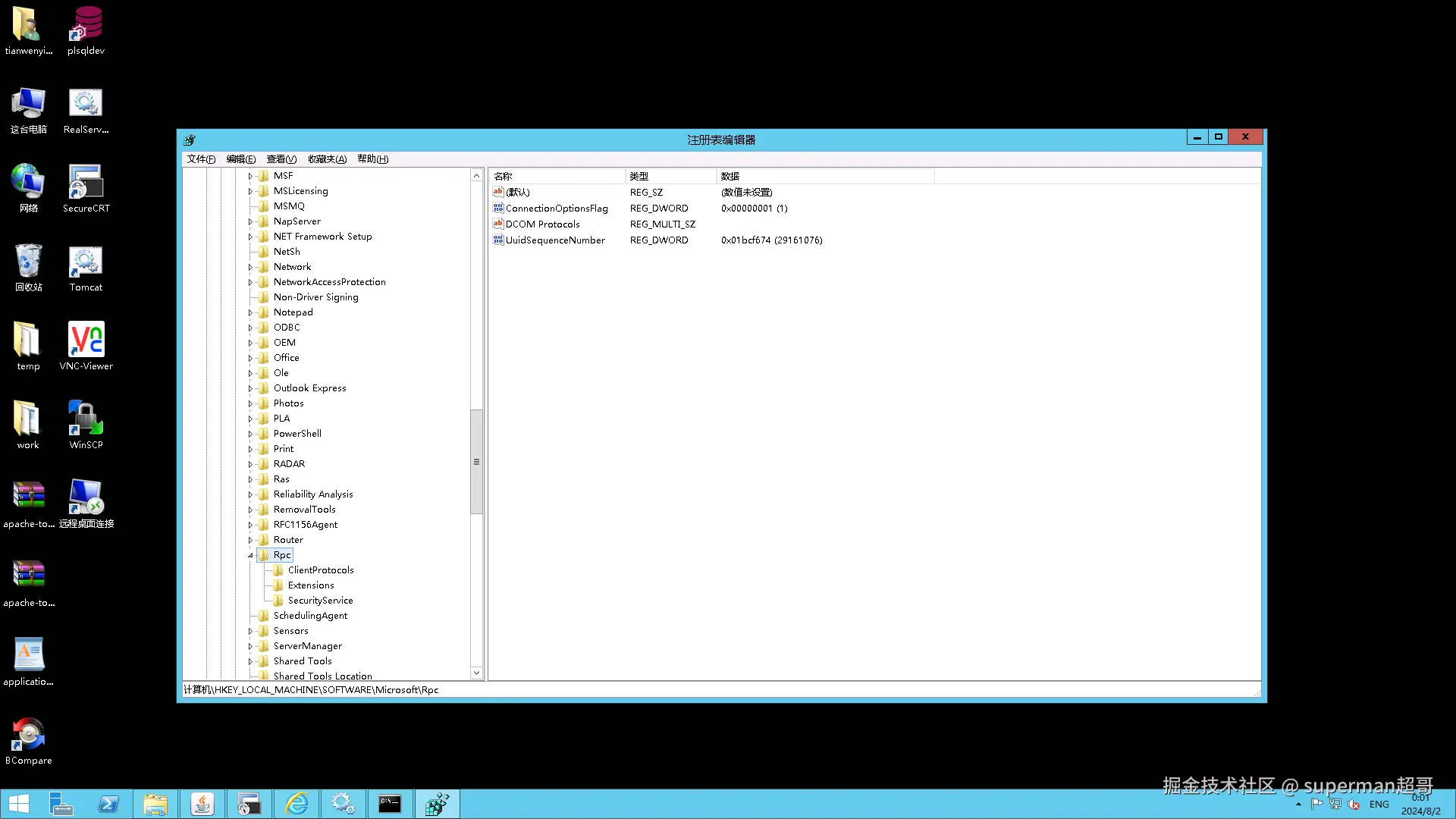
Task: Select the ClientProtocols subkey
Action: [320, 570]
